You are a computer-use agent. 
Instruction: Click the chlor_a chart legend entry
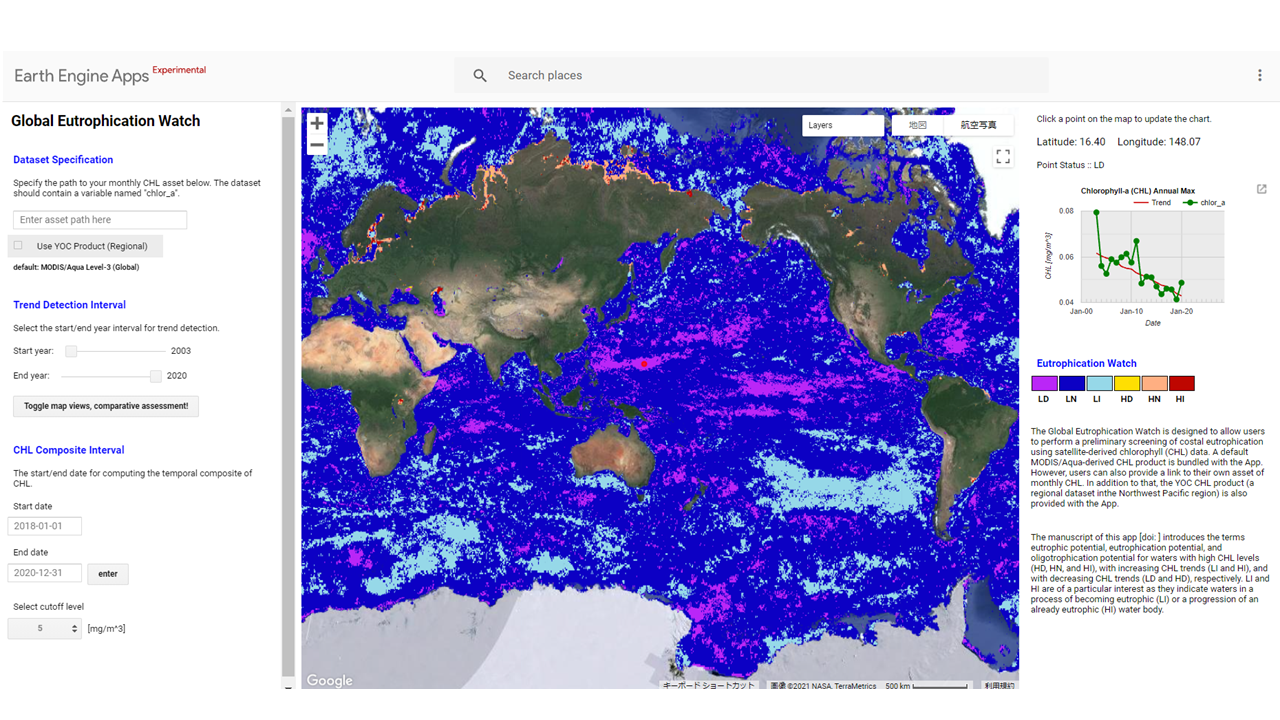pos(1204,203)
